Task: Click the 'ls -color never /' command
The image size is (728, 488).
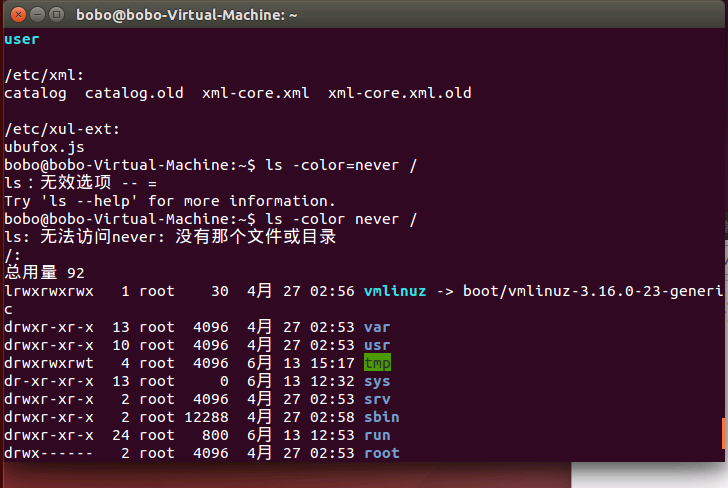Action: [341, 219]
